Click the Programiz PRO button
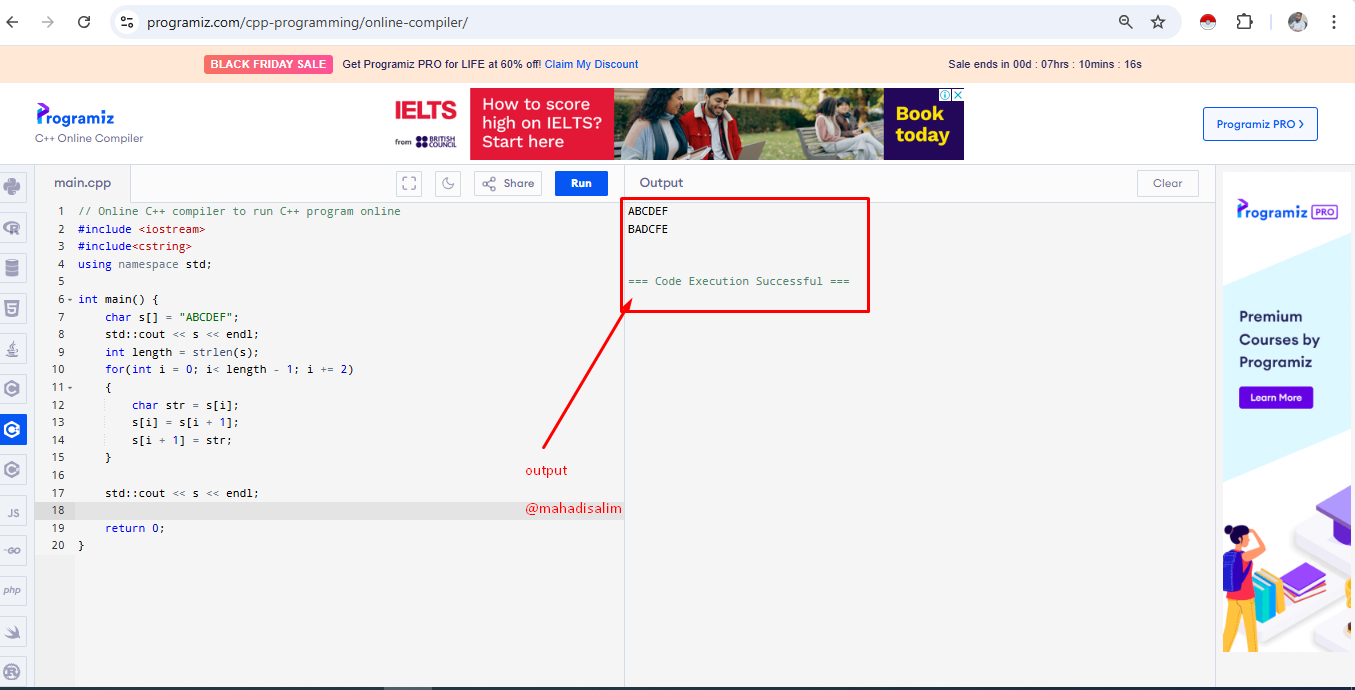Screen dimensions: 1355x690 1260,124
